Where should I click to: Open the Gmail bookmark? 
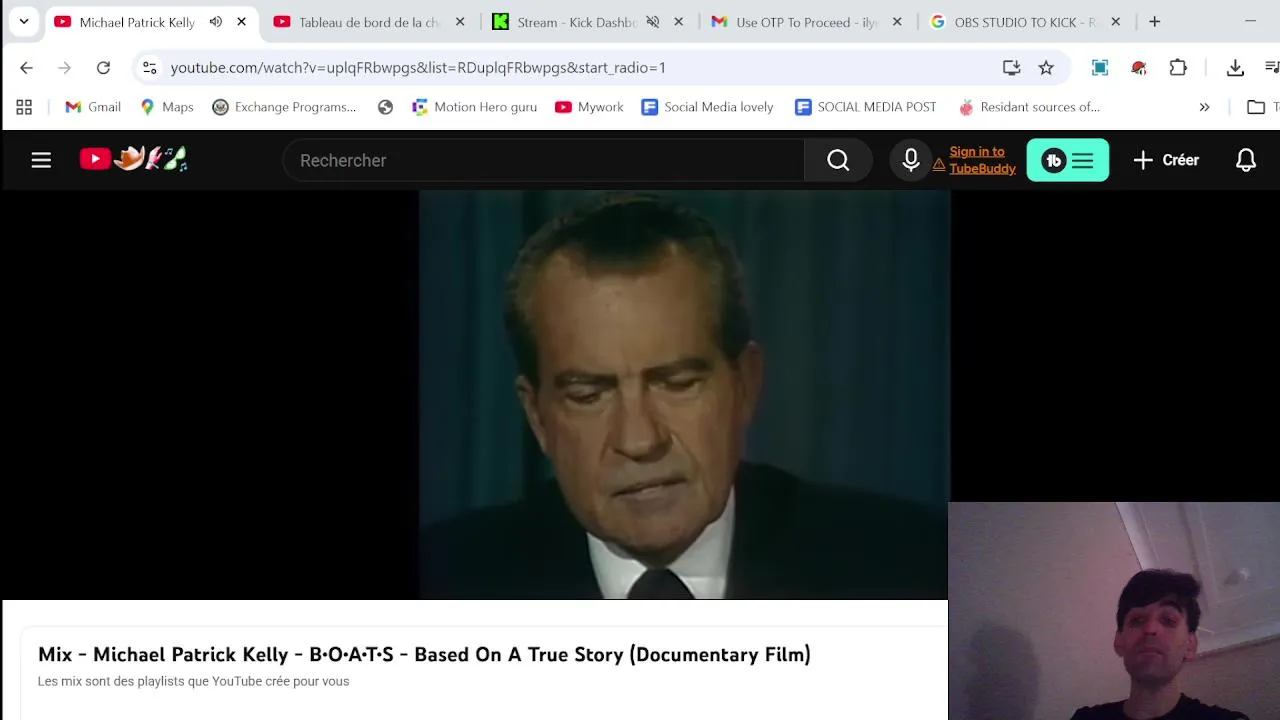click(x=93, y=107)
